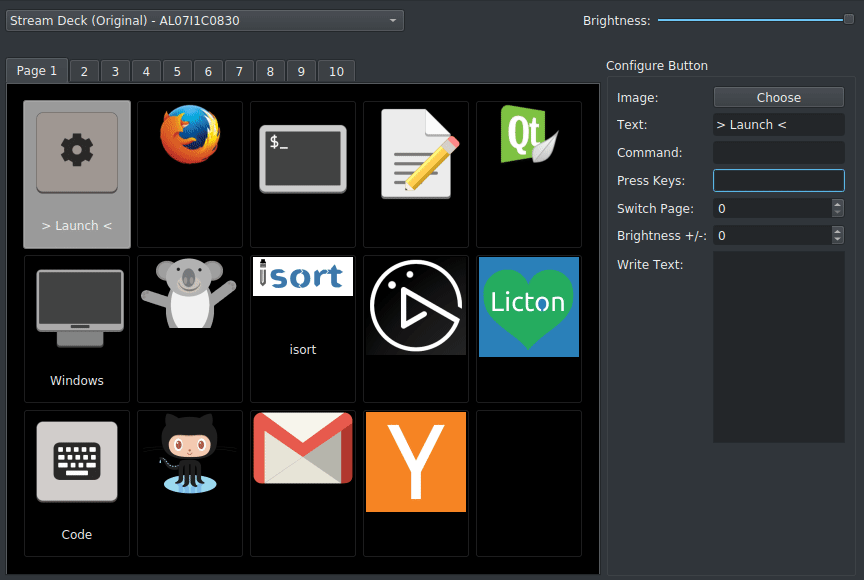This screenshot has height=580, width=864.
Task: Select the Firefox button on the deck grid
Action: 189,173
